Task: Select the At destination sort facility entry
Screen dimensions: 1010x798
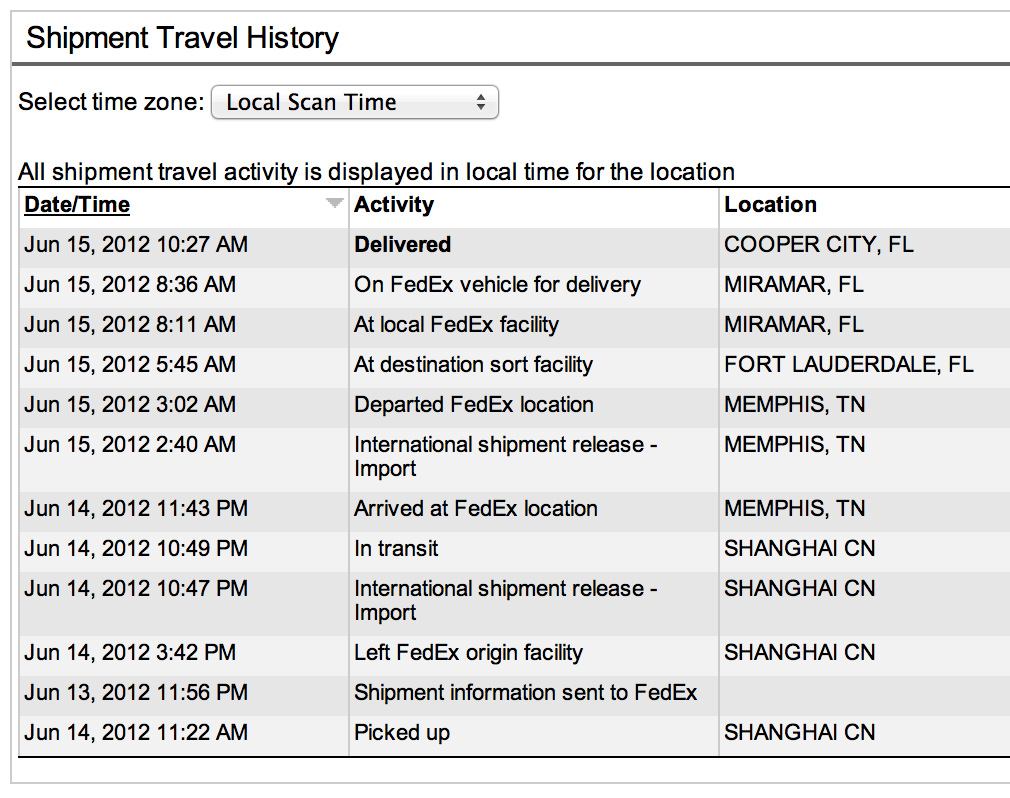Action: [x=473, y=365]
